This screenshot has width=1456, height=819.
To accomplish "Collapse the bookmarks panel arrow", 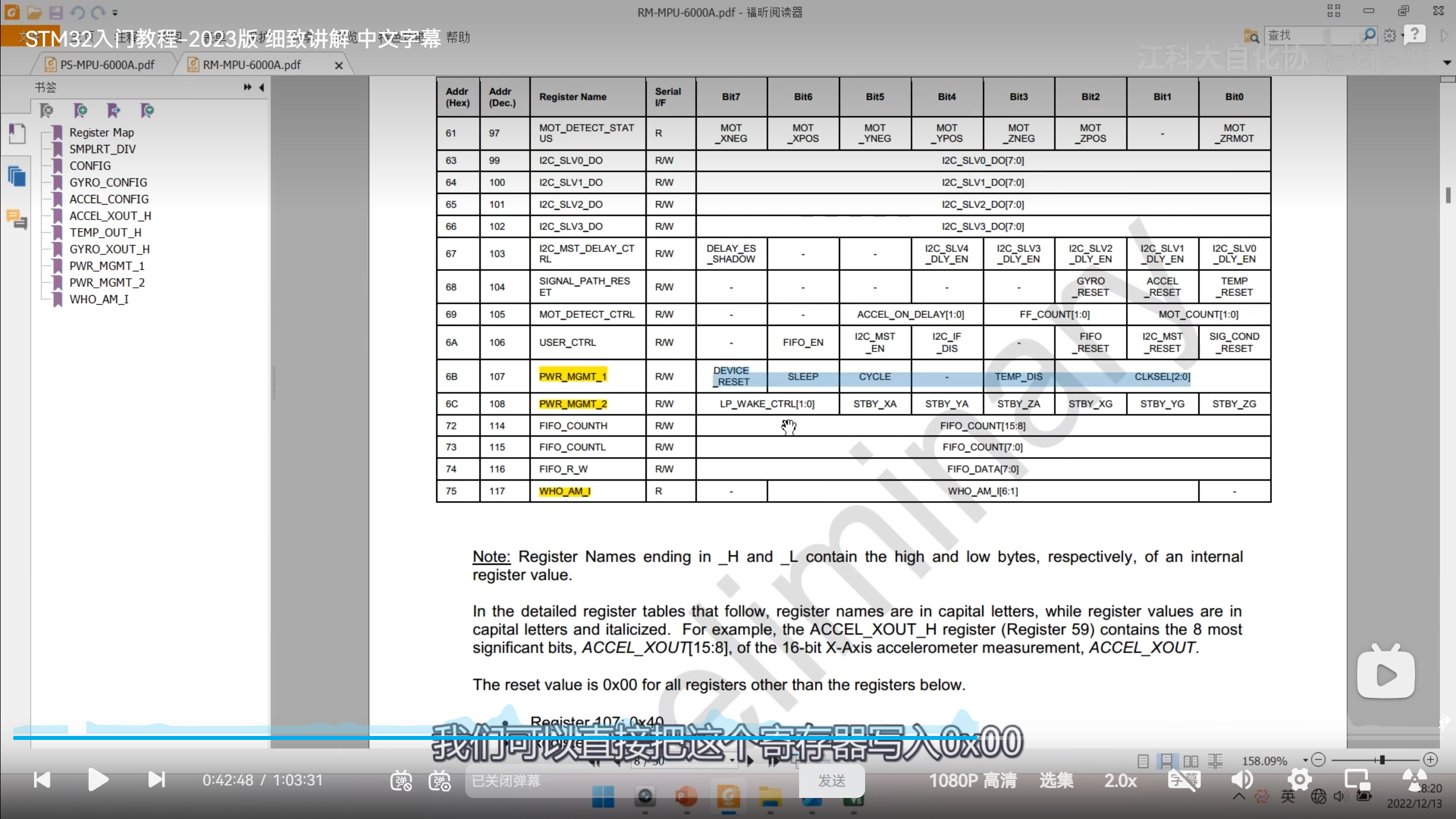I will (262, 87).
